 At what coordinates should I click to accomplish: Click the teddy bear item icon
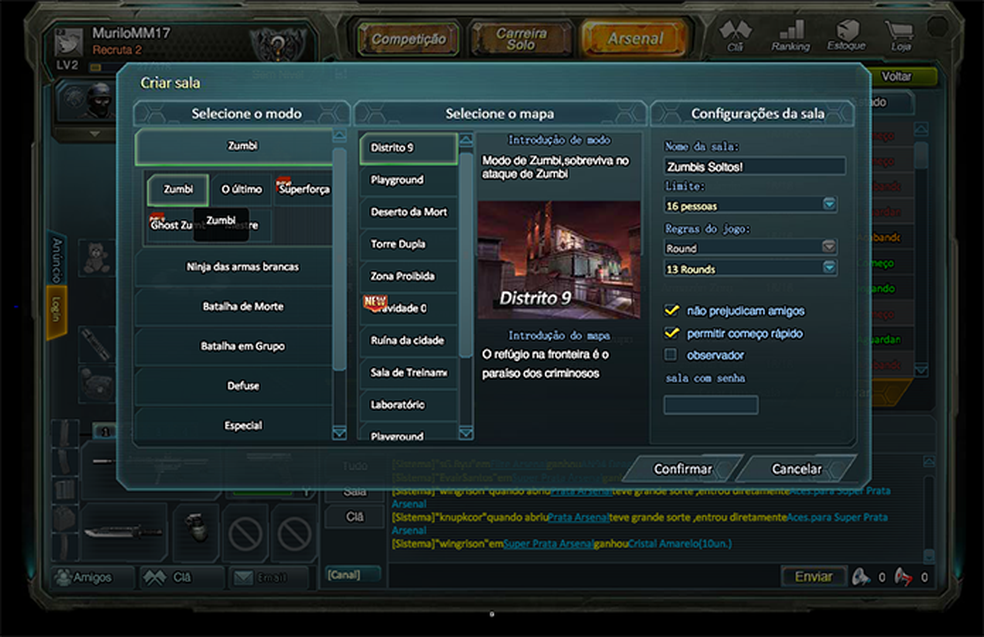[96, 257]
